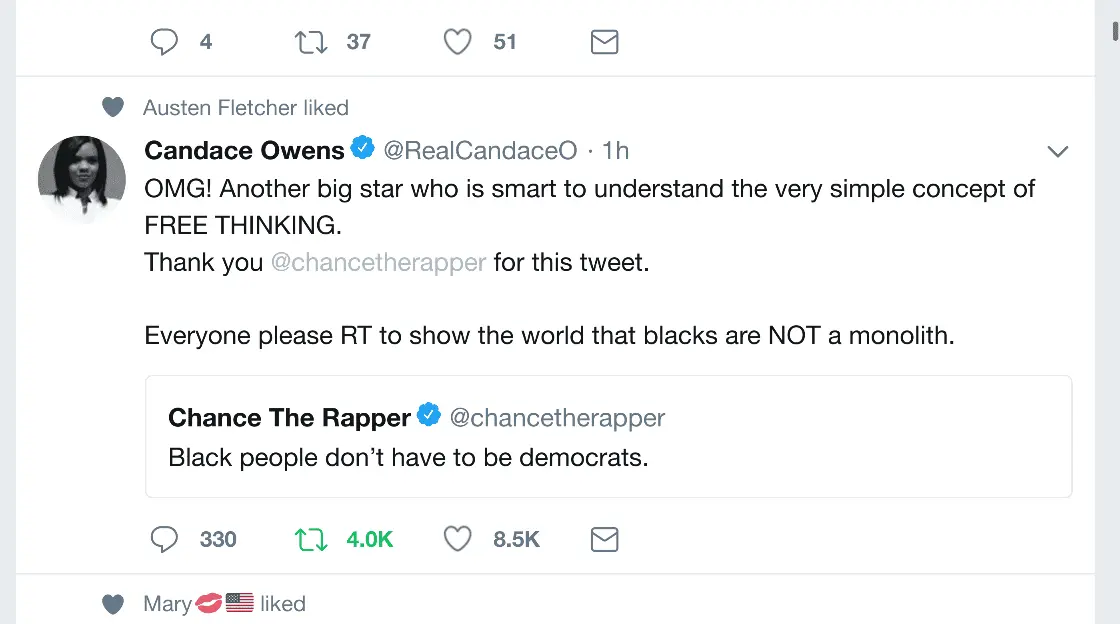
Task: Click the Candace Owens display name
Action: pos(244,150)
